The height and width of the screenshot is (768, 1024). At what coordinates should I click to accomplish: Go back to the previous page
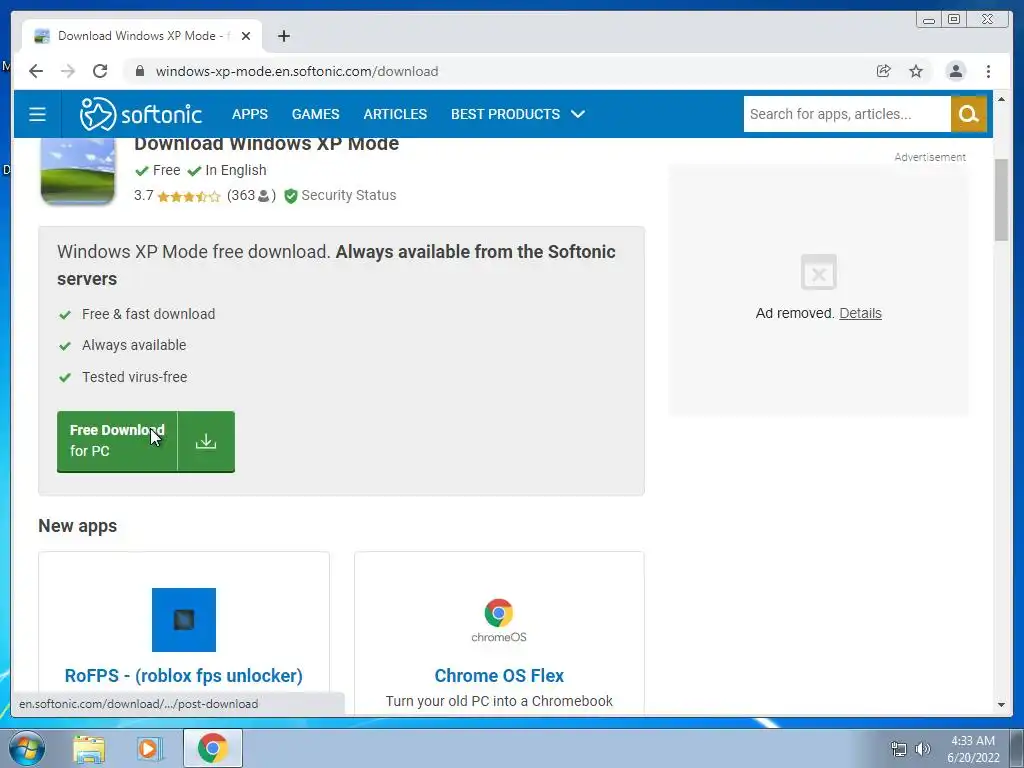point(36,71)
